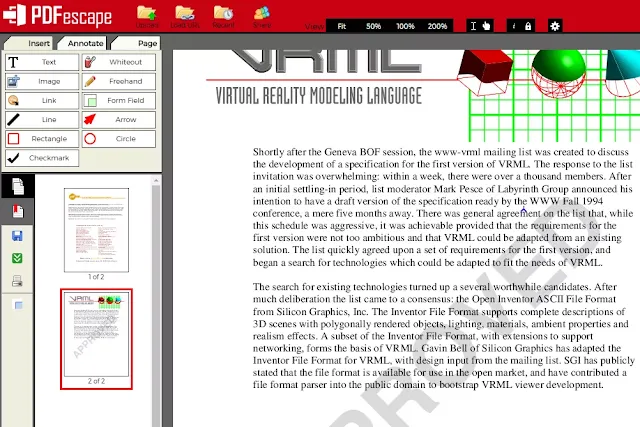The width and height of the screenshot is (640, 427).
Task: Select the hand pan tool
Action: (x=486, y=26)
